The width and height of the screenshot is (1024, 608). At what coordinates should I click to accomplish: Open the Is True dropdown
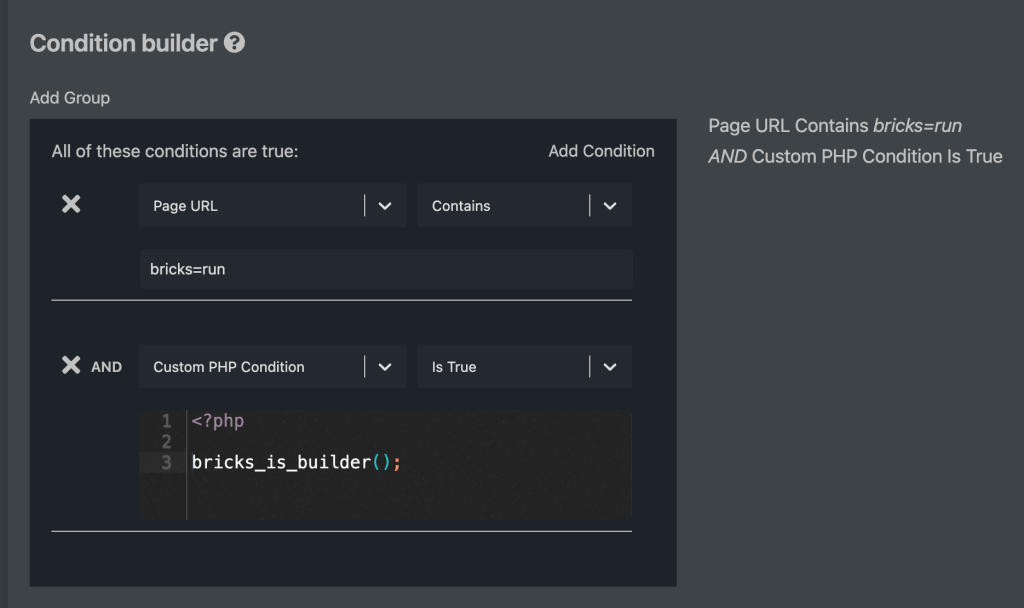(524, 367)
